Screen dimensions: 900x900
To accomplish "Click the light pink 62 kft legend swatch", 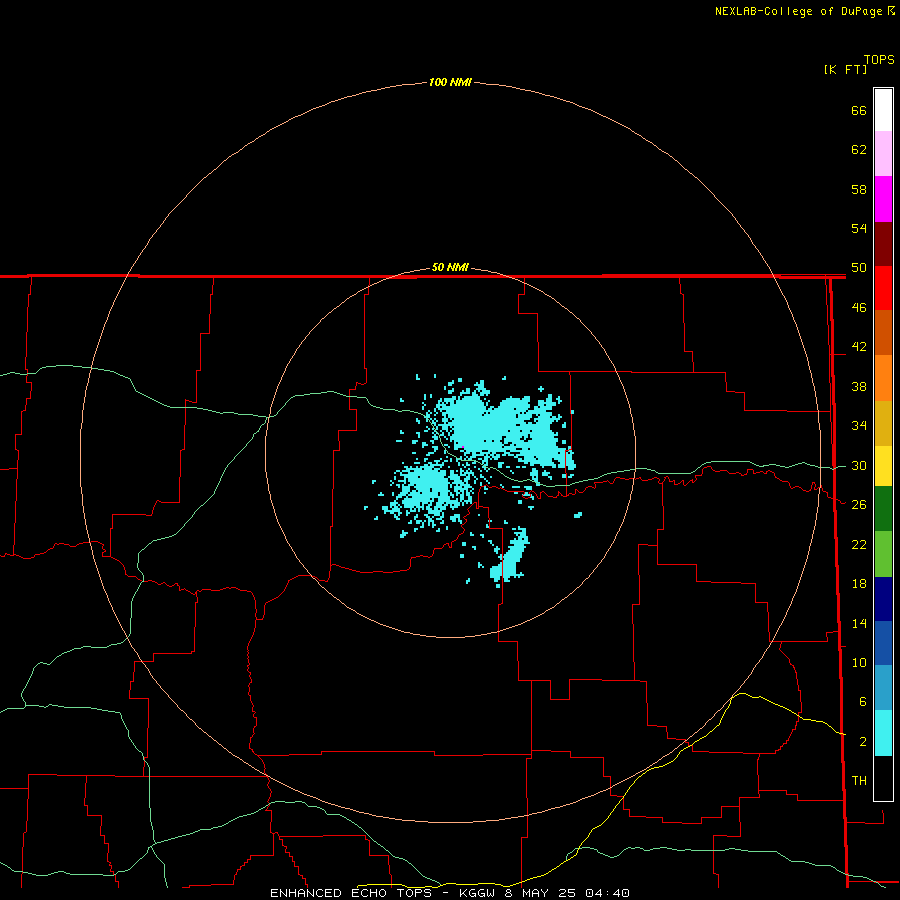I will tap(883, 154).
